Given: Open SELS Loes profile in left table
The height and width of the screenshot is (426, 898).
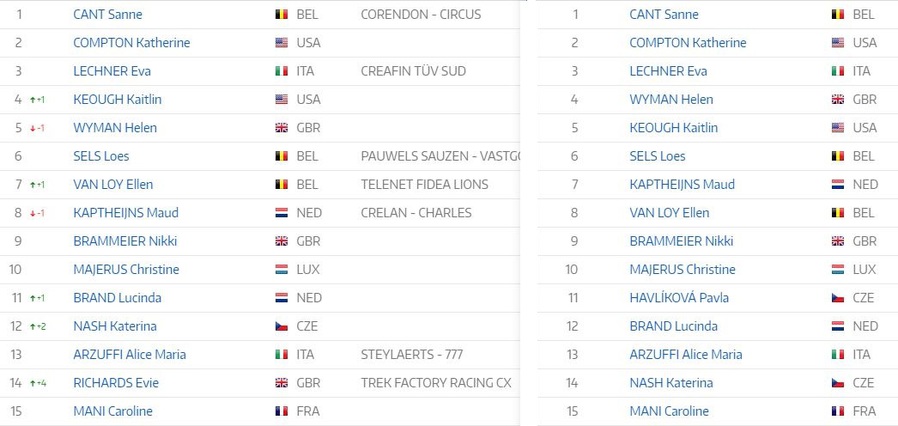Looking at the screenshot, I should point(101,156).
